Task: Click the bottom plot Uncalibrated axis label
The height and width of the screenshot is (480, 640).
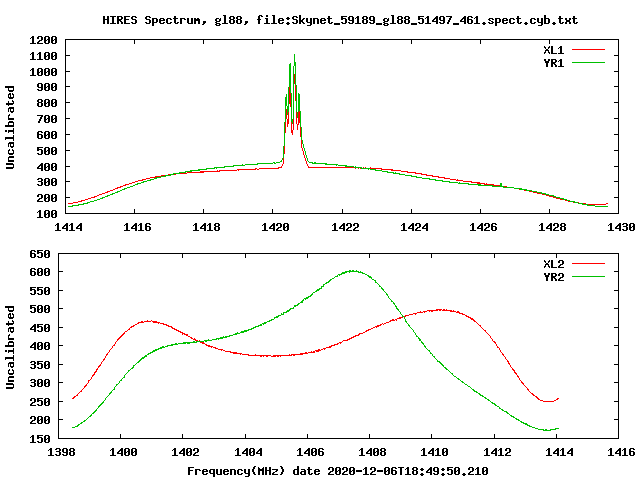Action: pyautogui.click(x=10, y=347)
